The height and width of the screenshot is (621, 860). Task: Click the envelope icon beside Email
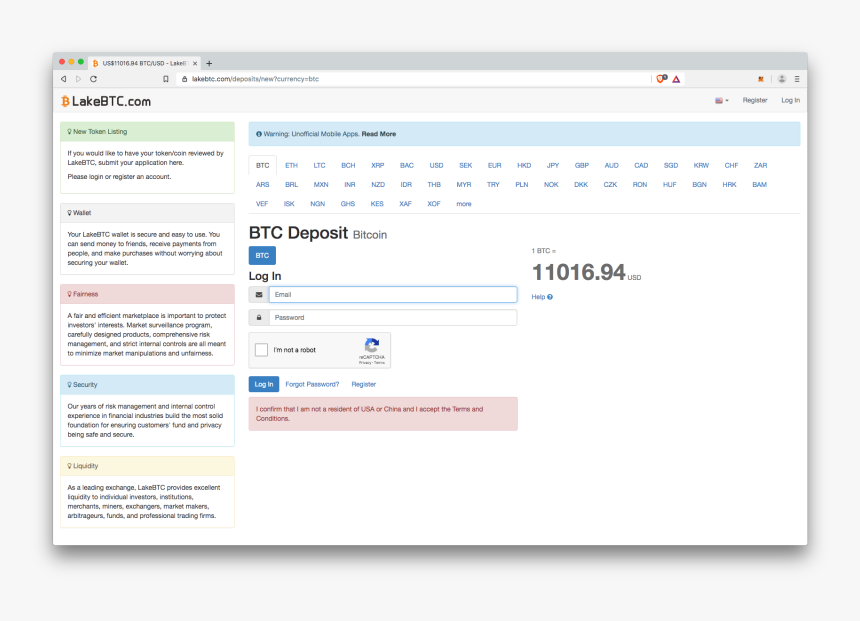[259, 295]
